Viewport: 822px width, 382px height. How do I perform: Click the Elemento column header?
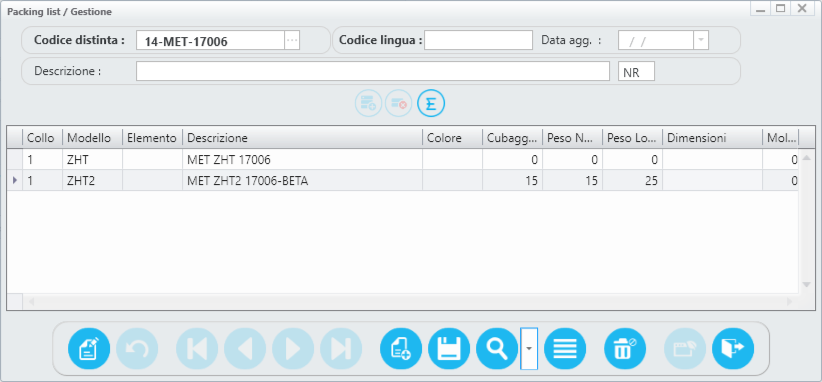tap(153, 138)
